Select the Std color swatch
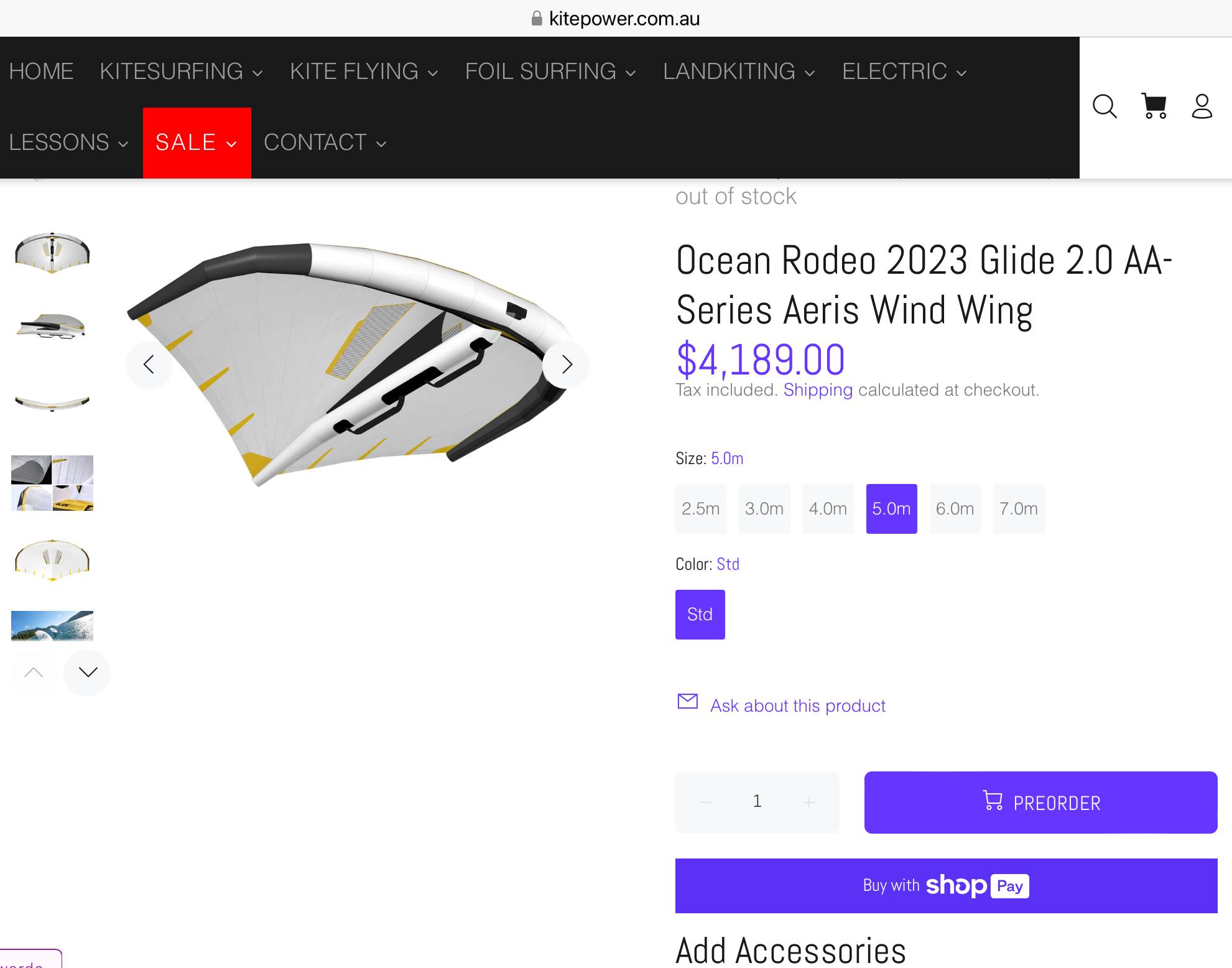 700,615
